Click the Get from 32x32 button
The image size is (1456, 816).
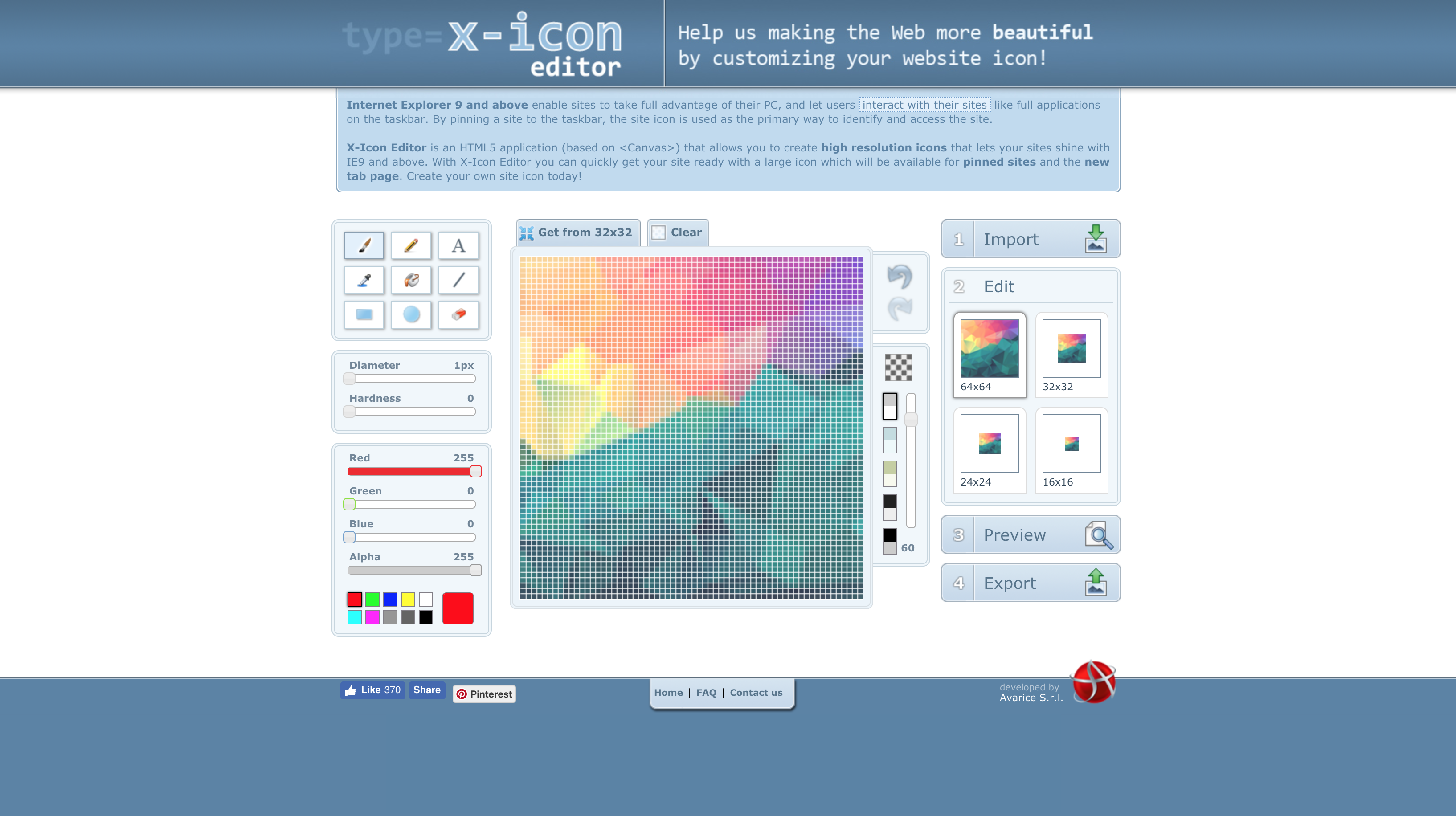(x=577, y=232)
